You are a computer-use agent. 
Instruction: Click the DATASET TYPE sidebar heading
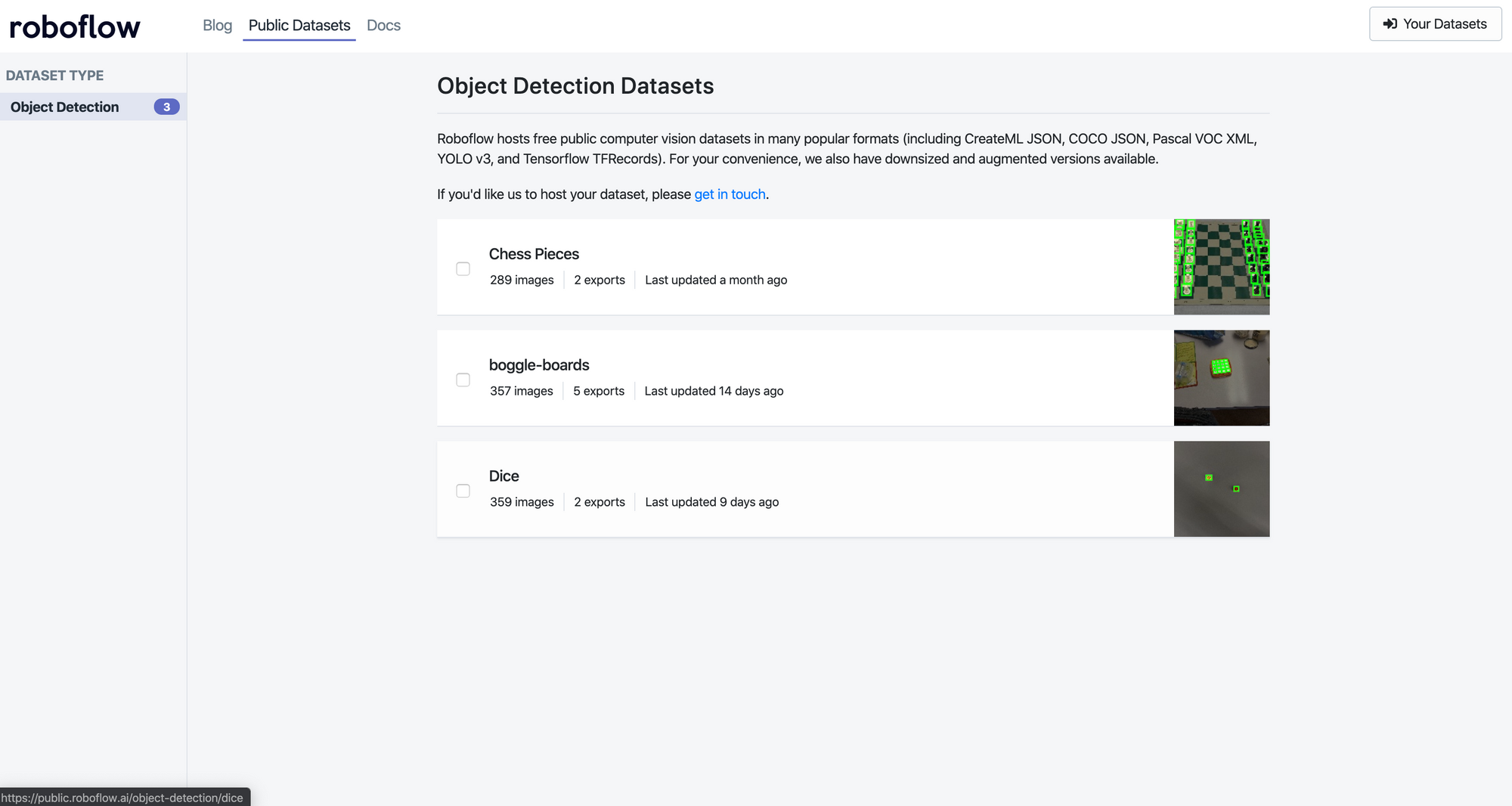54,75
